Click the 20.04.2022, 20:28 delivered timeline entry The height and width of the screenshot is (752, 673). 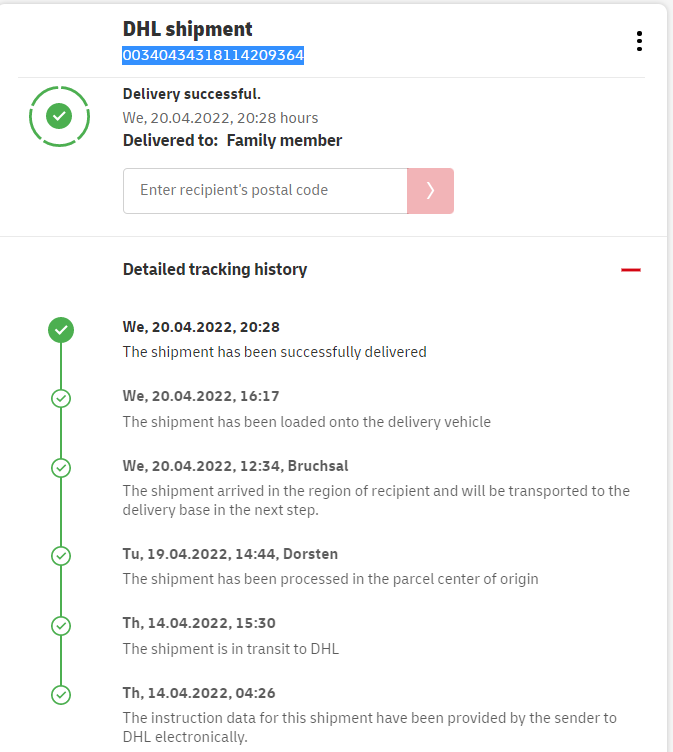point(201,327)
